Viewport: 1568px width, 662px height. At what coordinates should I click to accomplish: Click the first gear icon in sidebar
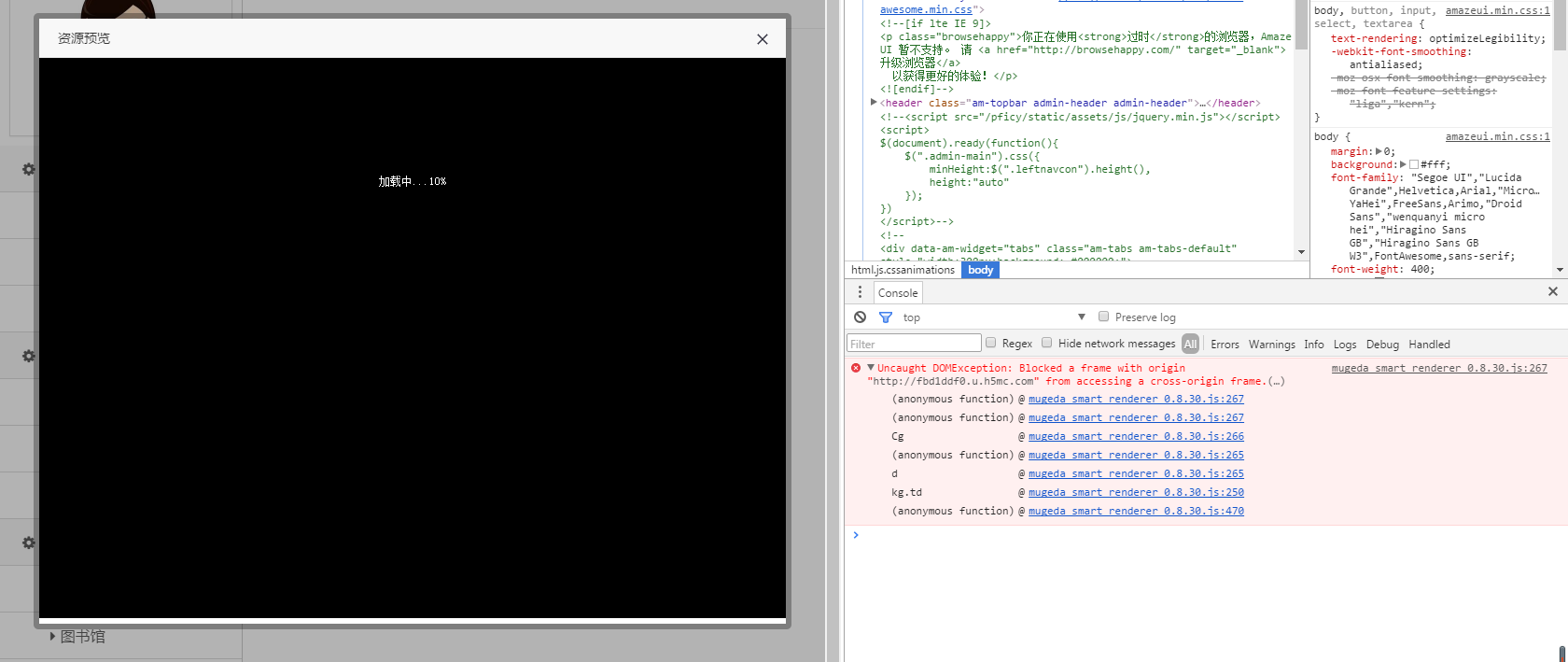coord(29,169)
